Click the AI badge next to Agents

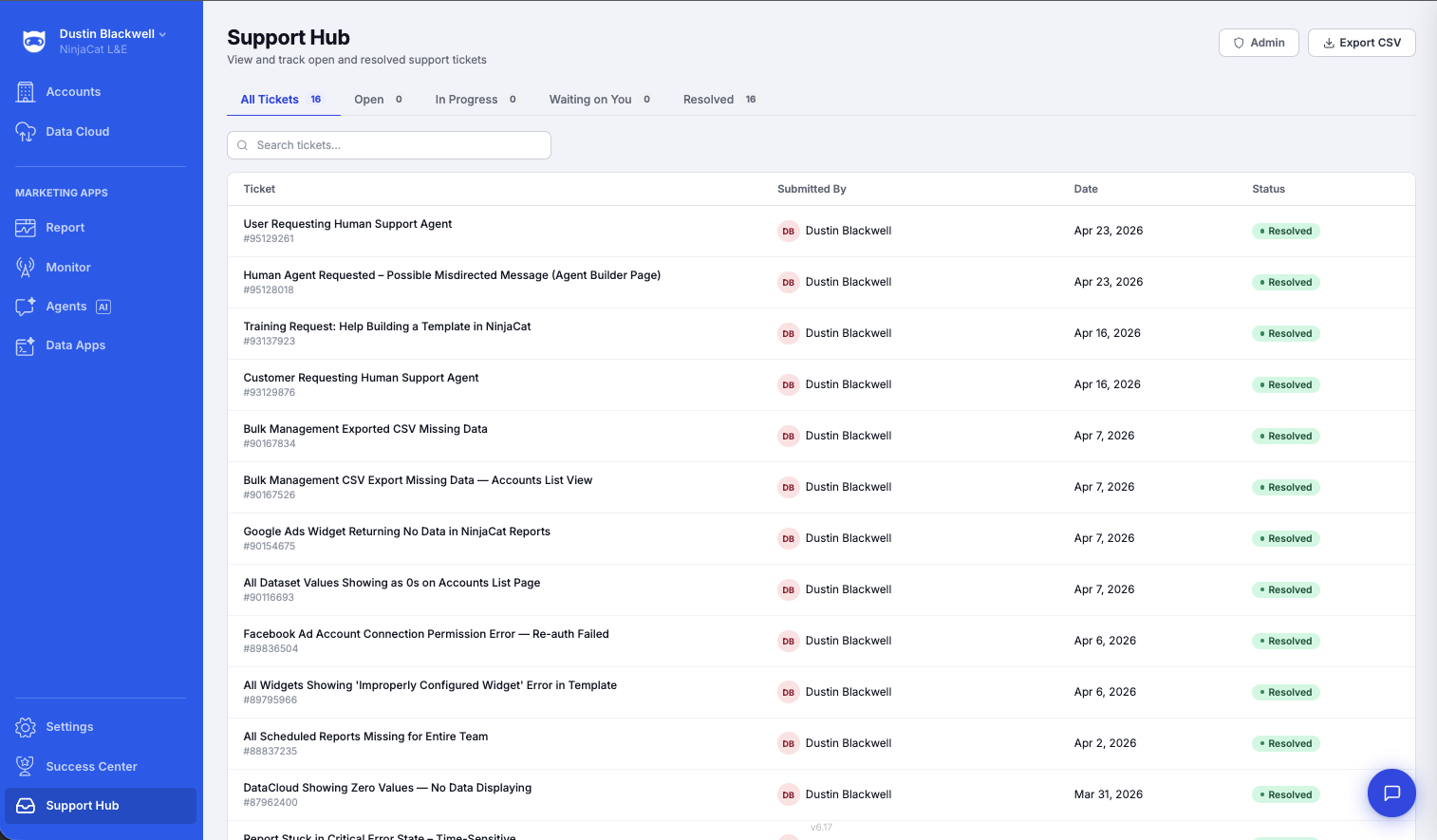103,307
